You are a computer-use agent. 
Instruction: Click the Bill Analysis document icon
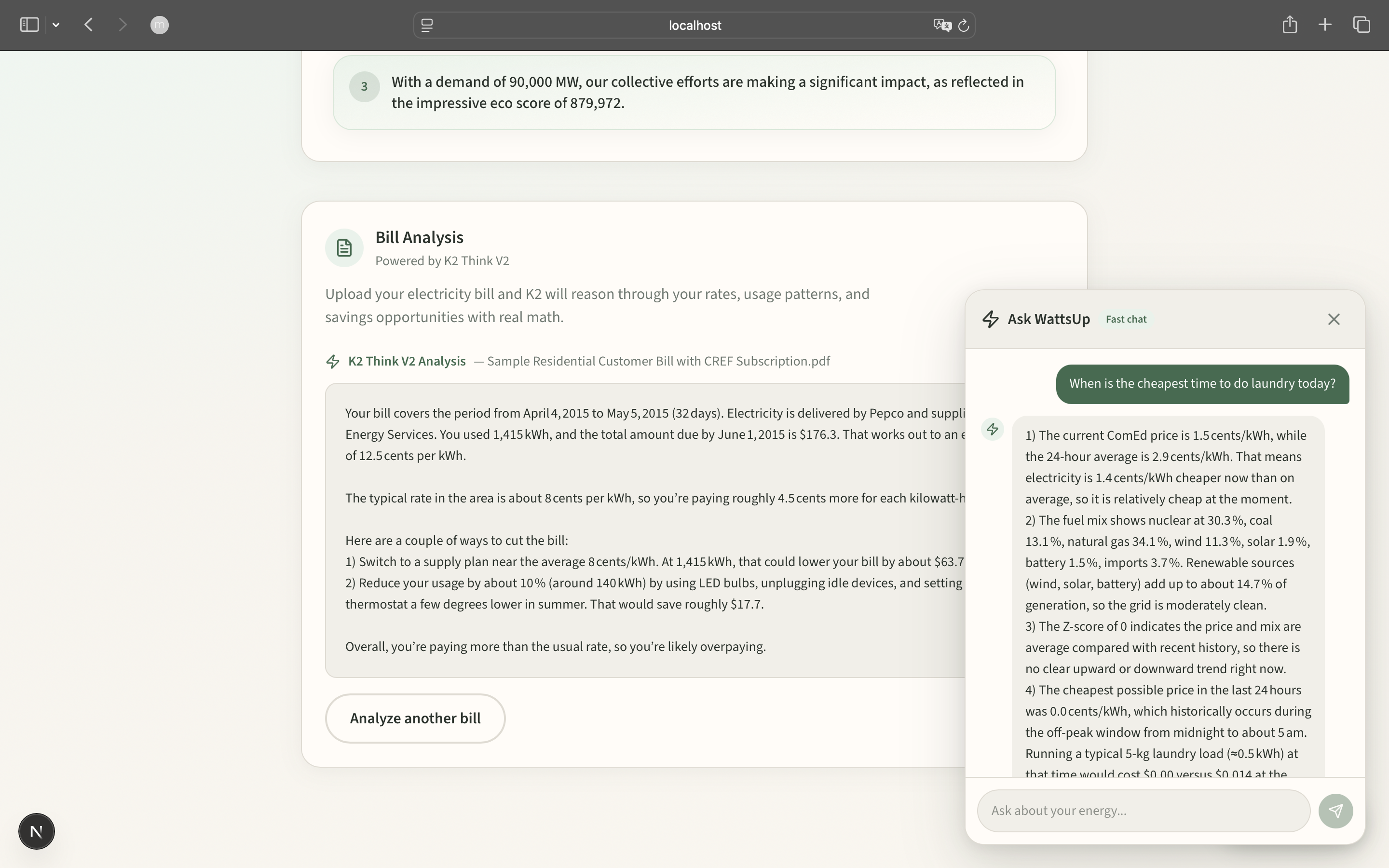(344, 248)
